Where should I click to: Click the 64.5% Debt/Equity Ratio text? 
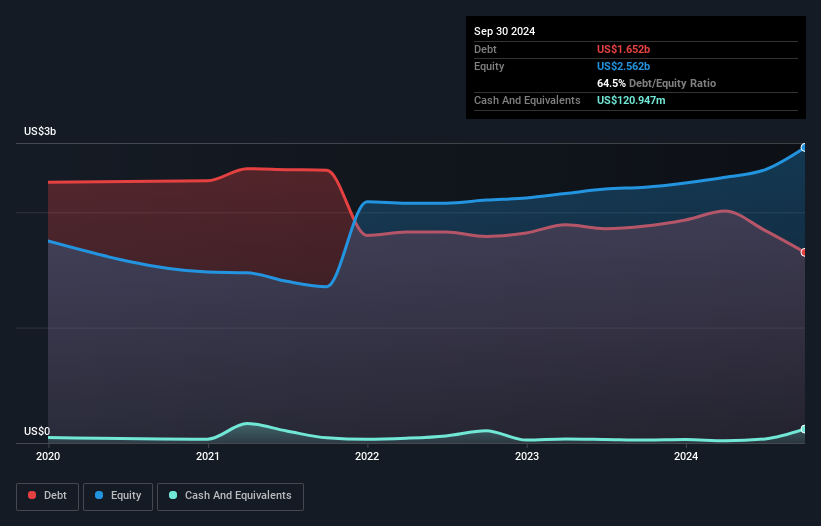(x=656, y=83)
